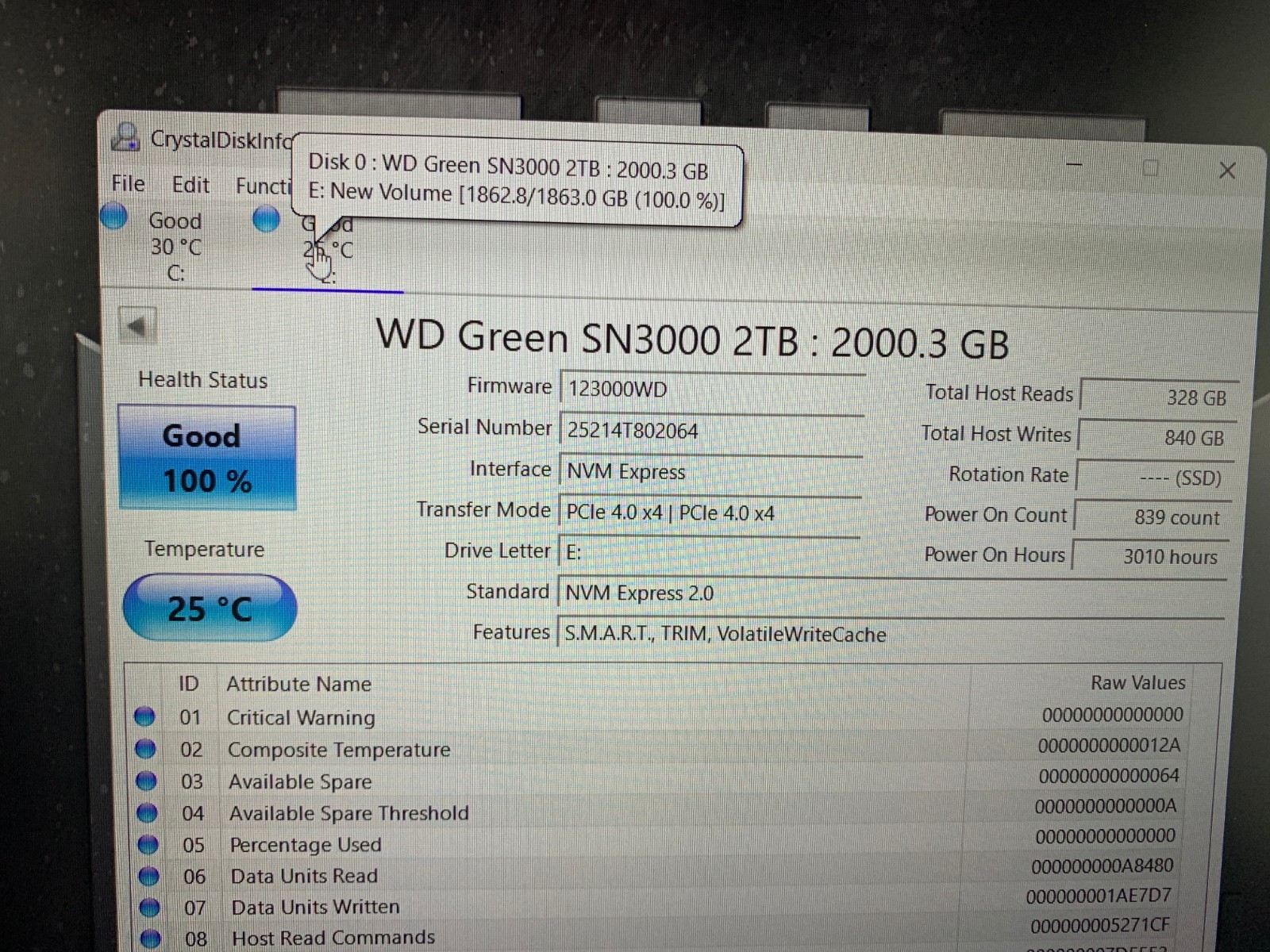
Task: Close the CrystalDiskInfo window
Action: click(1227, 170)
